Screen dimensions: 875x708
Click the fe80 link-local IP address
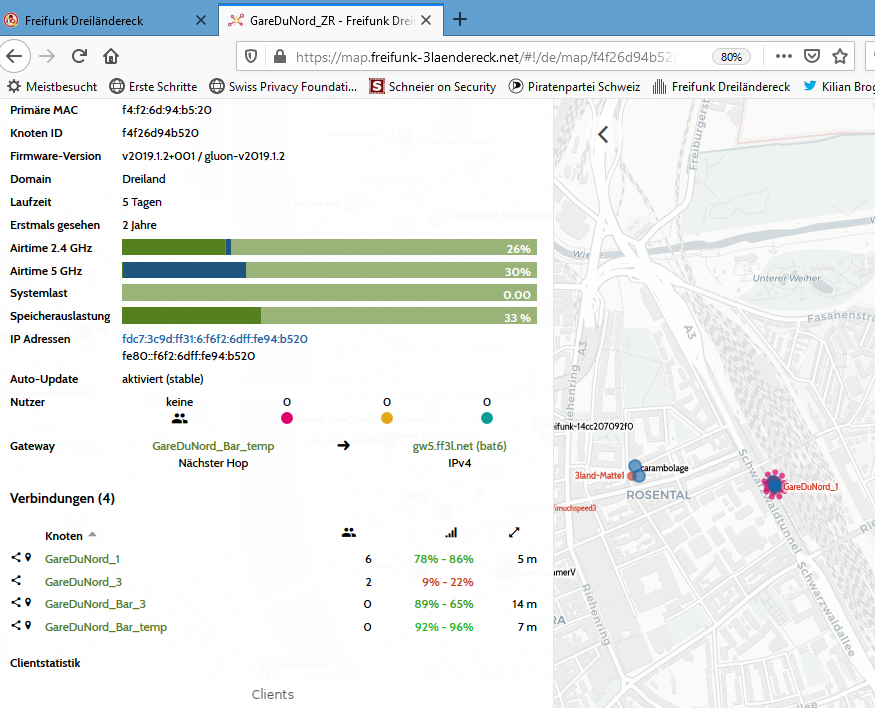189,356
